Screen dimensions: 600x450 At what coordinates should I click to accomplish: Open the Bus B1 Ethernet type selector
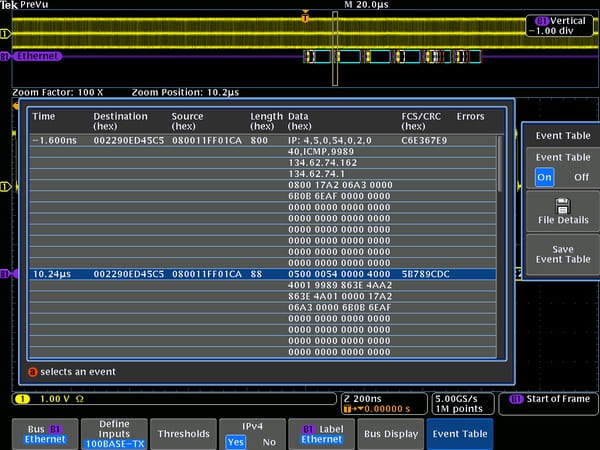pyautogui.click(x=45, y=434)
